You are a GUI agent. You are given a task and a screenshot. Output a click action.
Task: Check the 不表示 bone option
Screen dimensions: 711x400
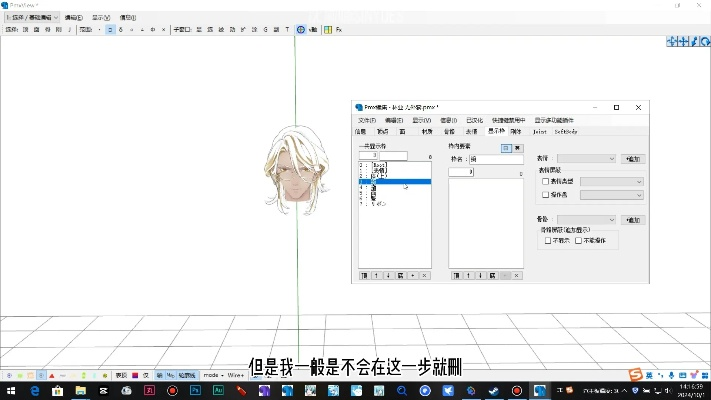(548, 240)
